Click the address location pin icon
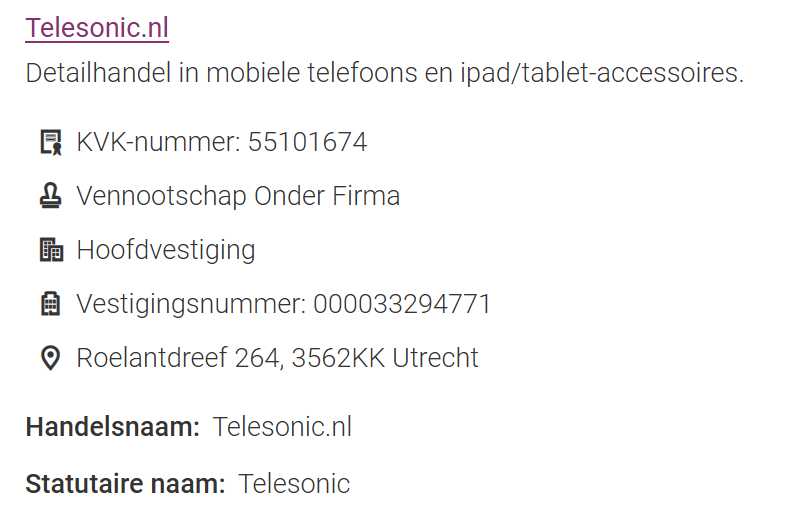 click(x=50, y=358)
